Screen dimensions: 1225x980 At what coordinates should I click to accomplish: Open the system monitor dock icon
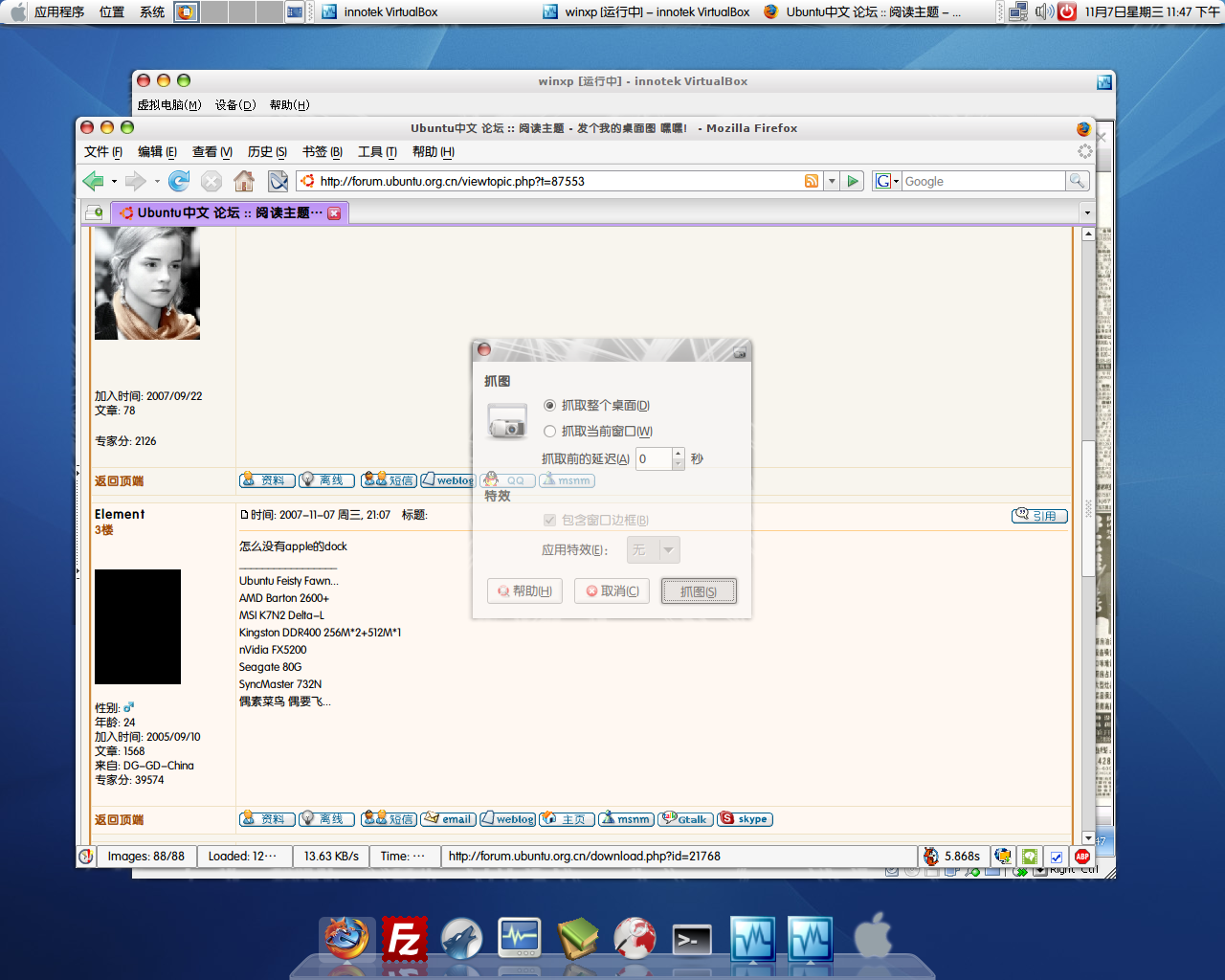coord(520,938)
